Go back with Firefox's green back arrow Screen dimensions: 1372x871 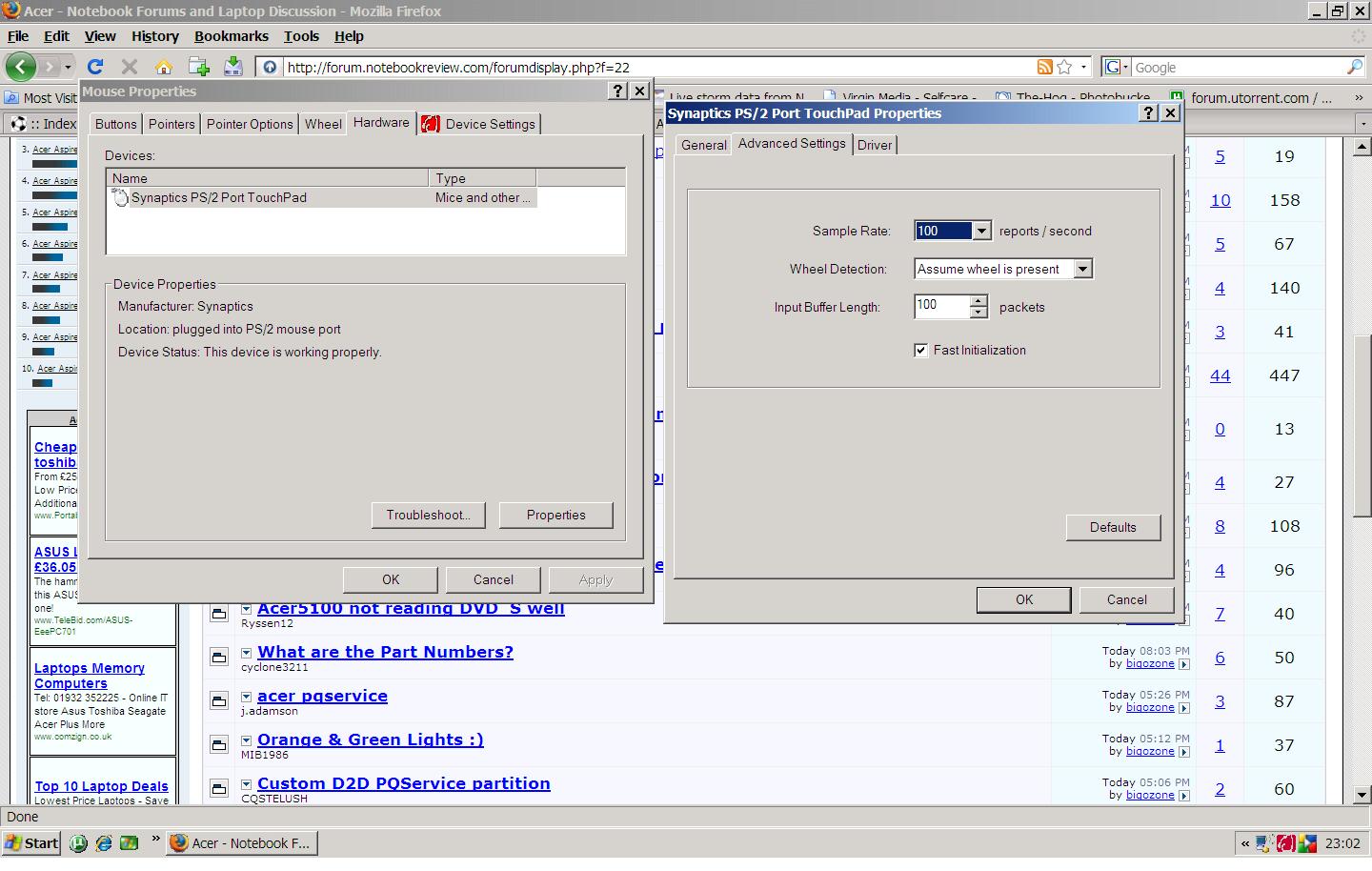tap(21, 67)
